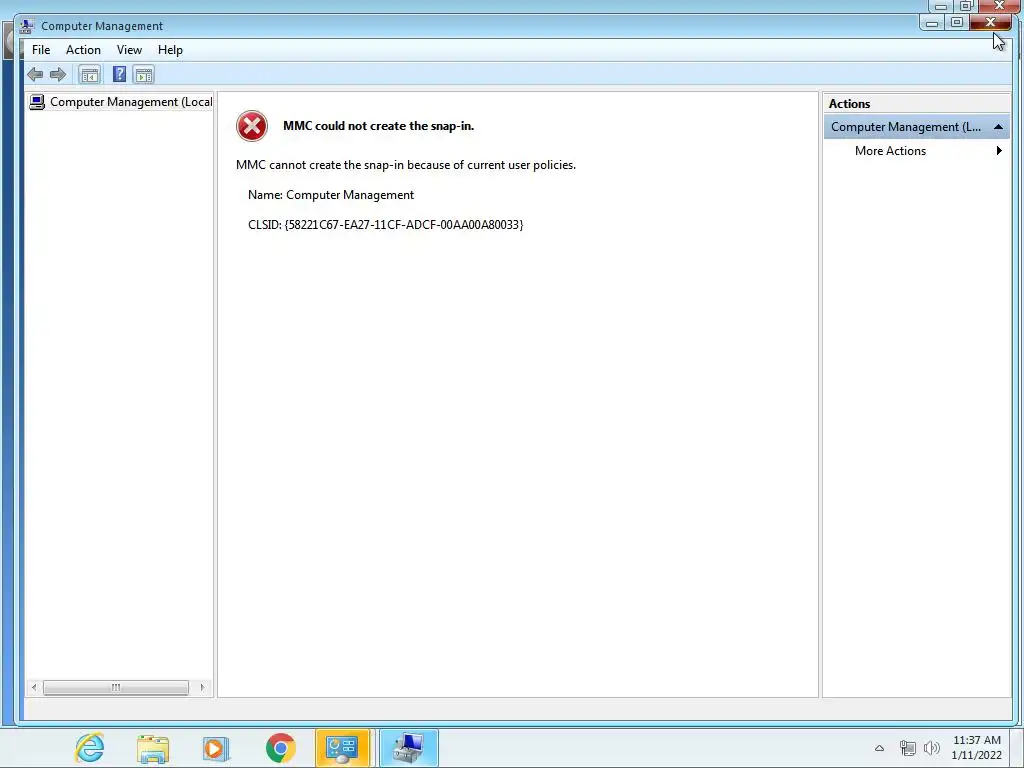The height and width of the screenshot is (768, 1024).
Task: Minimize the Computer Management window
Action: pos(932,23)
